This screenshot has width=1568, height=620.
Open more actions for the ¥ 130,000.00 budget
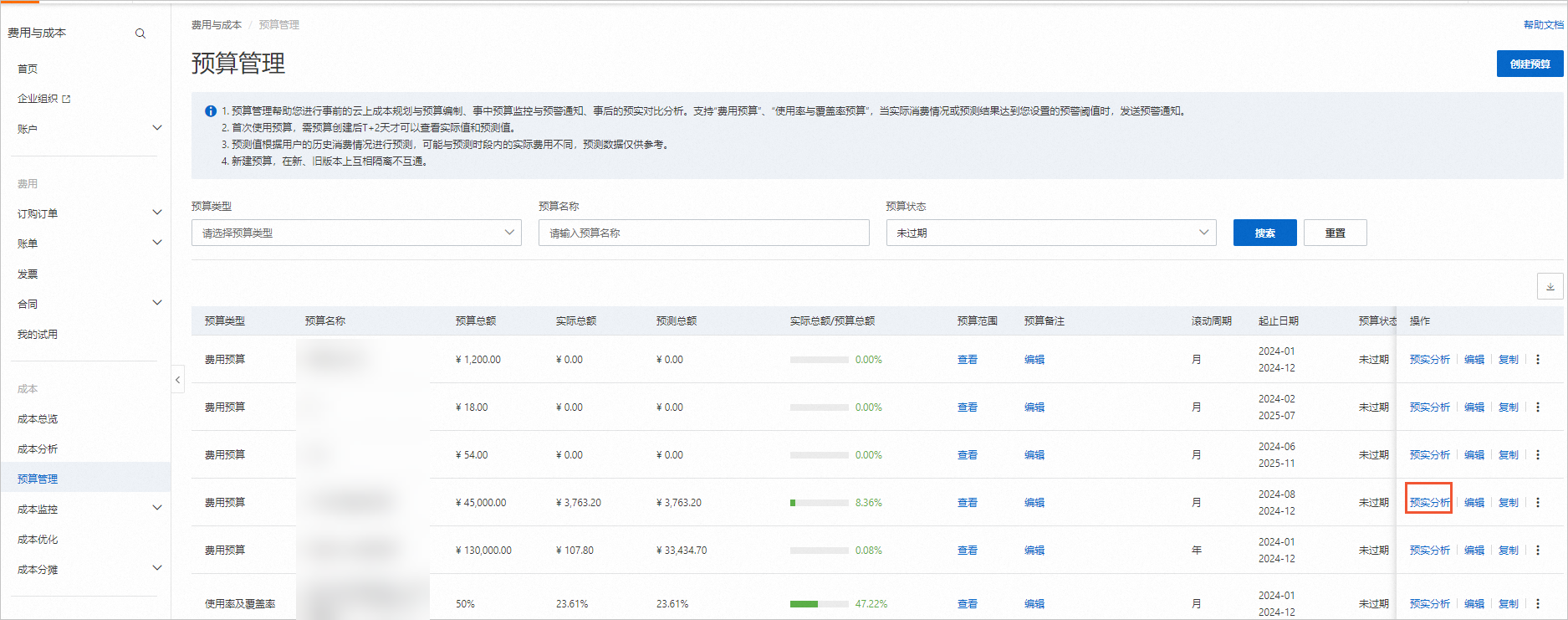(1538, 551)
